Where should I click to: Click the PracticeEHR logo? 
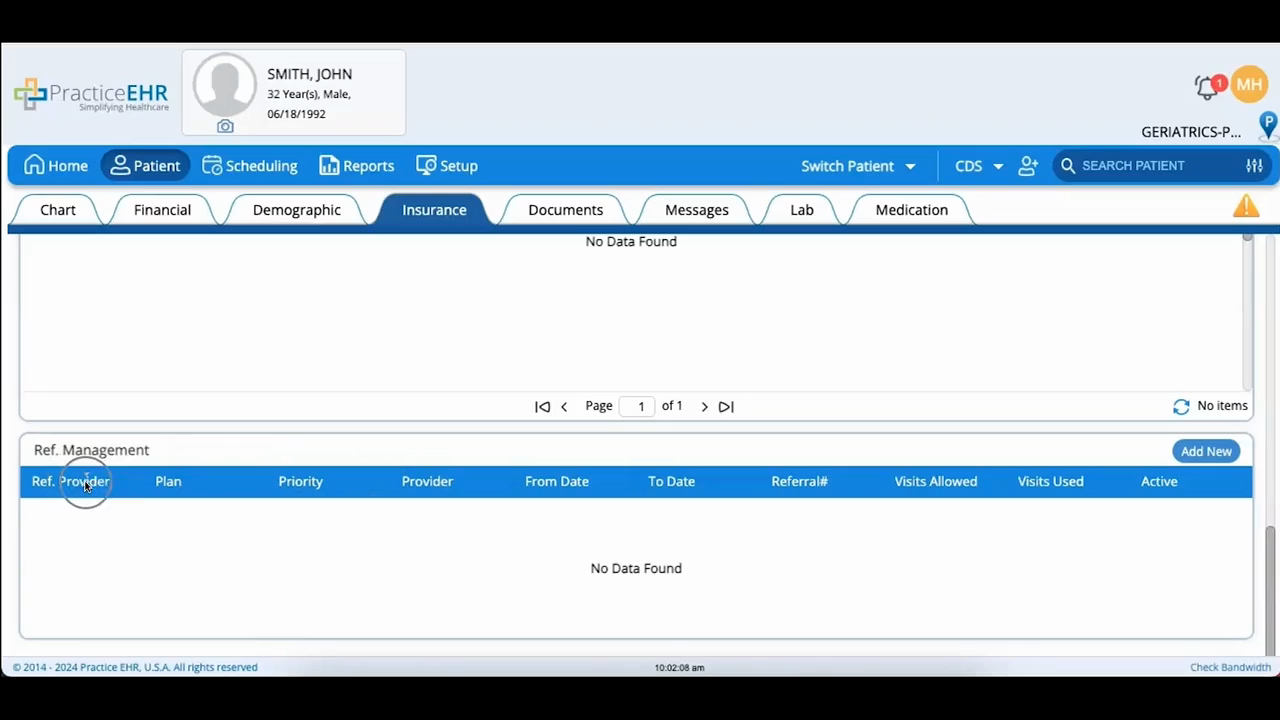tap(91, 95)
